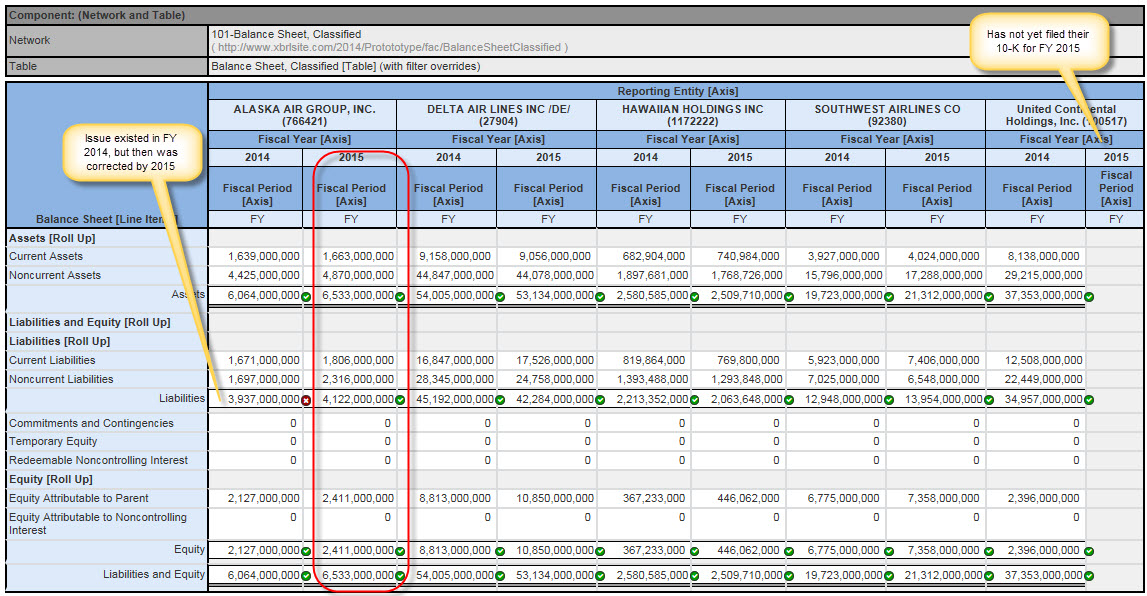Click green check by Delta 2015 Liabilities and Equity
The width and height of the screenshot is (1147, 596).
click(600, 575)
